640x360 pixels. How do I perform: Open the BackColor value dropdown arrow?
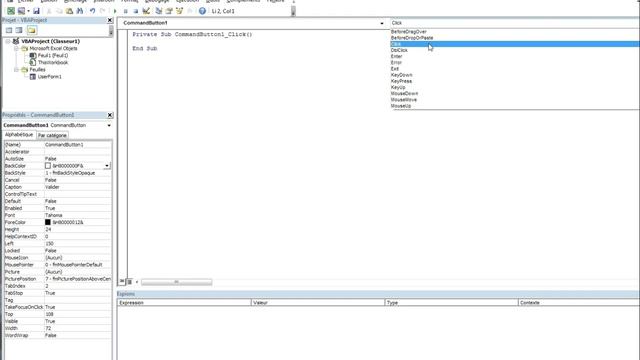[x=107, y=166]
